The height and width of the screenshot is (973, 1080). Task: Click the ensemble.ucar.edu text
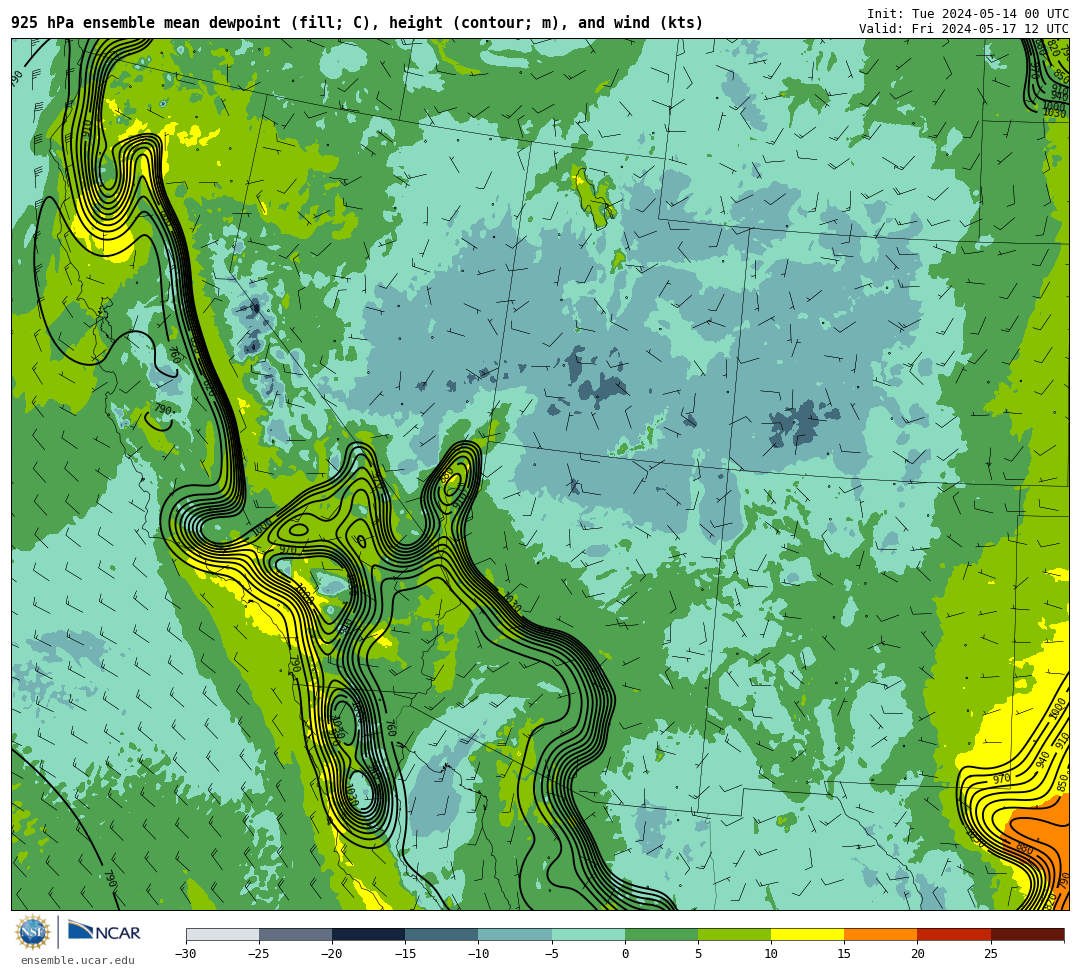click(78, 960)
